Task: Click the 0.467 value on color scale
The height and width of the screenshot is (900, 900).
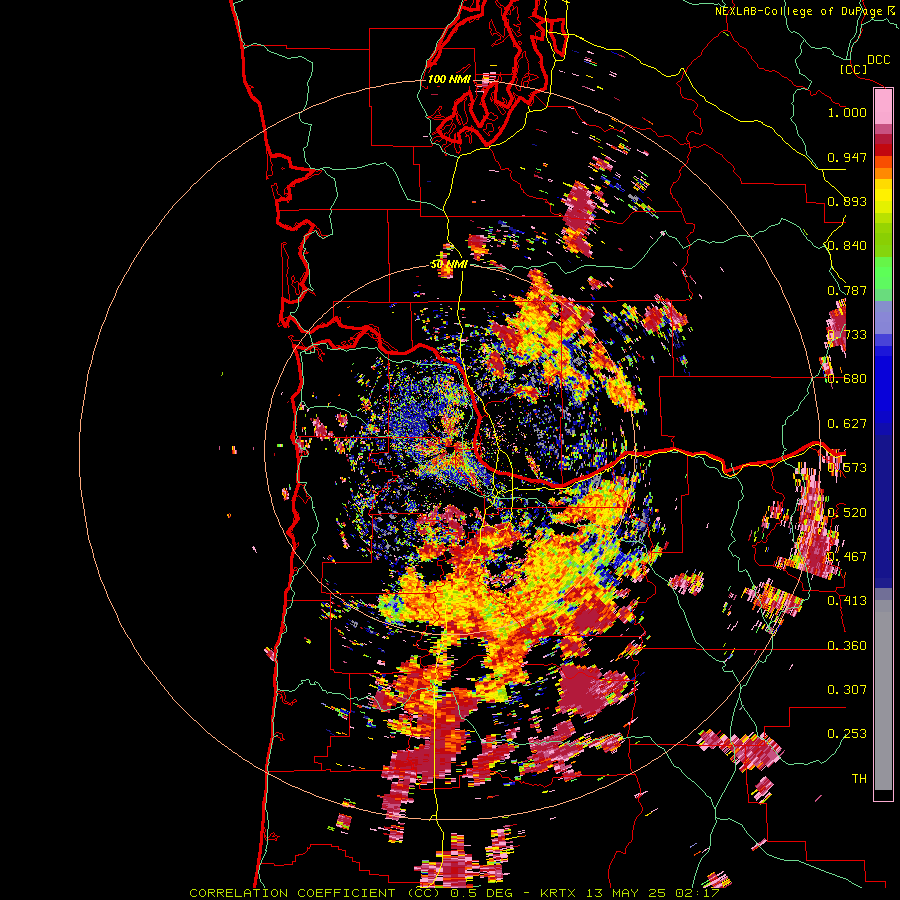Action: (847, 557)
